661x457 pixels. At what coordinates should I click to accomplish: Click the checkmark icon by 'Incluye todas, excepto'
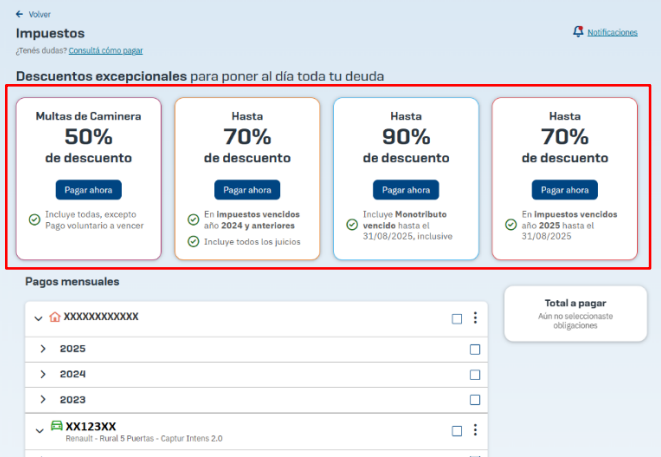pyautogui.click(x=35, y=220)
